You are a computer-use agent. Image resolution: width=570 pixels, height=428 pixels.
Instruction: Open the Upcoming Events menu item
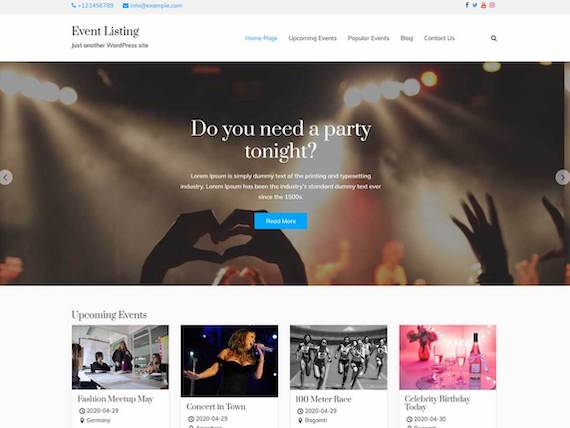[x=312, y=38]
